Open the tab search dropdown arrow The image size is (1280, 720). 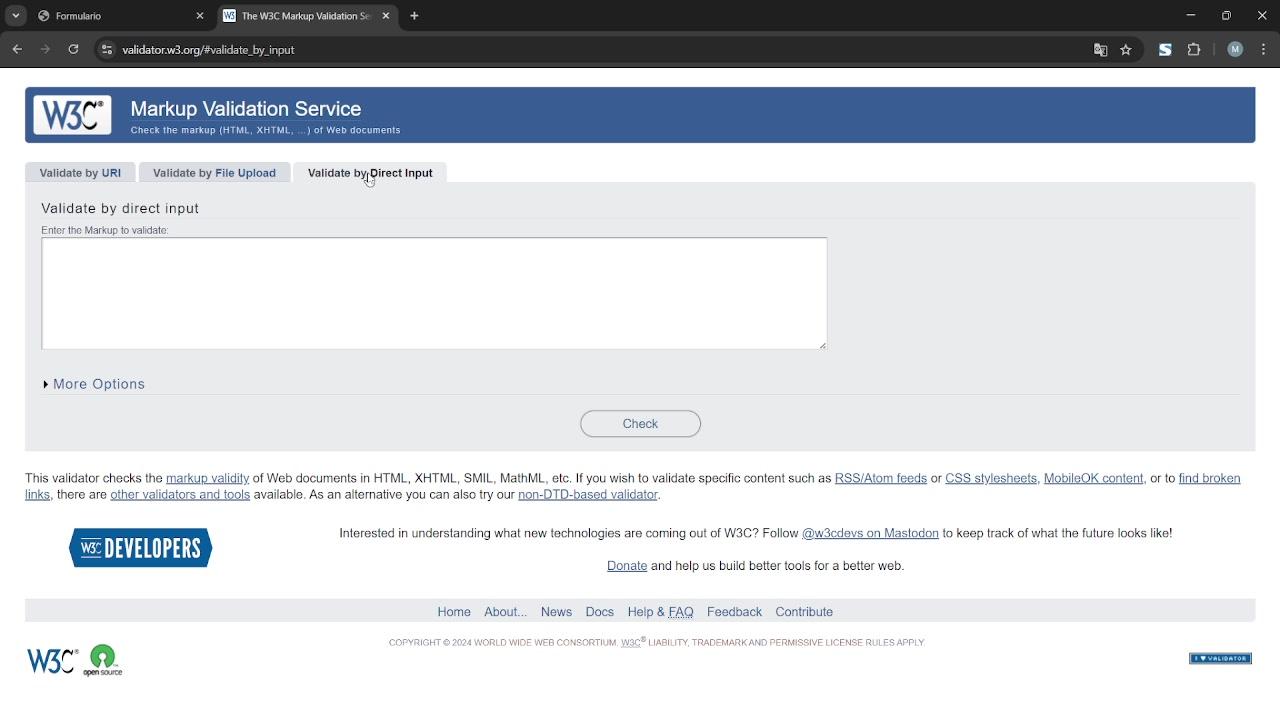click(x=16, y=16)
